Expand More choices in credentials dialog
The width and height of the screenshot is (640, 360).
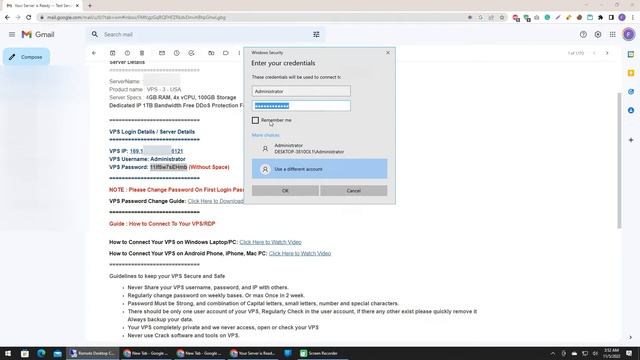265,135
